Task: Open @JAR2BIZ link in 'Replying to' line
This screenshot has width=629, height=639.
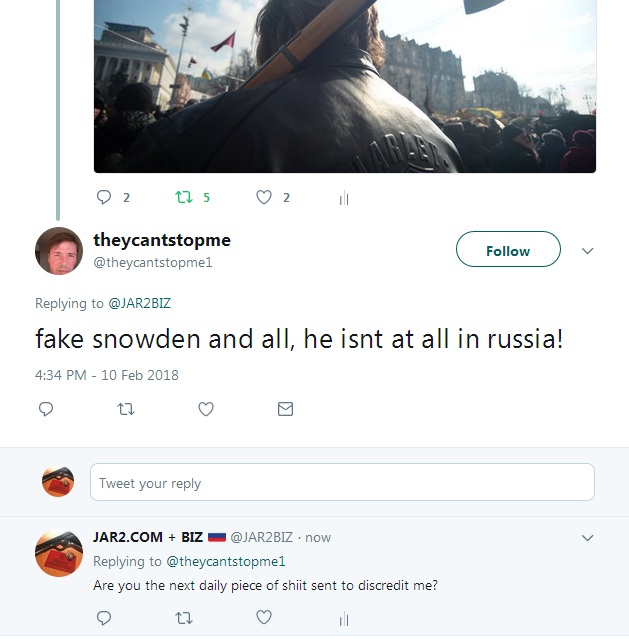Action: (141, 303)
